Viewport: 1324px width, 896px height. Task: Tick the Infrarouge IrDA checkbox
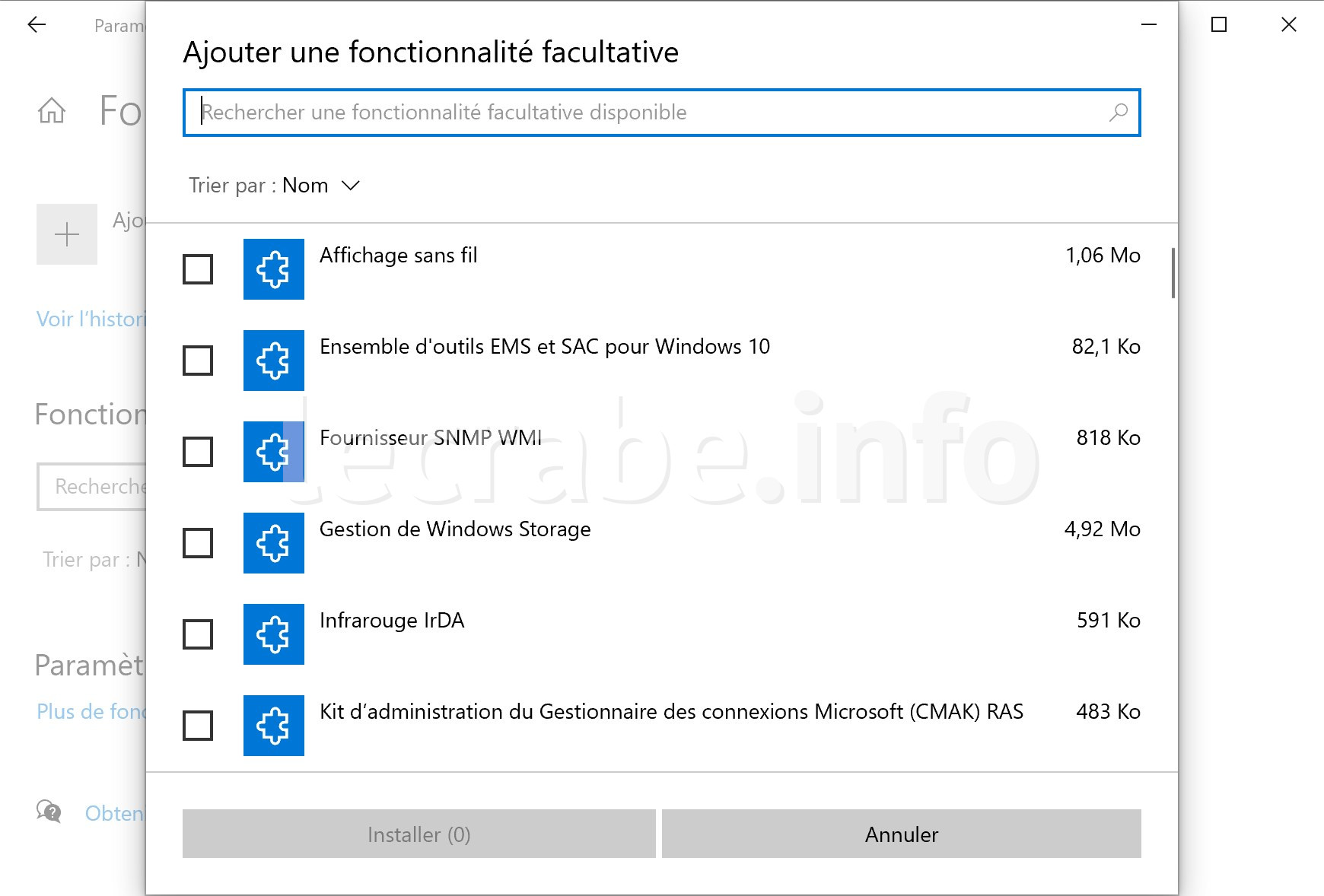tap(198, 634)
